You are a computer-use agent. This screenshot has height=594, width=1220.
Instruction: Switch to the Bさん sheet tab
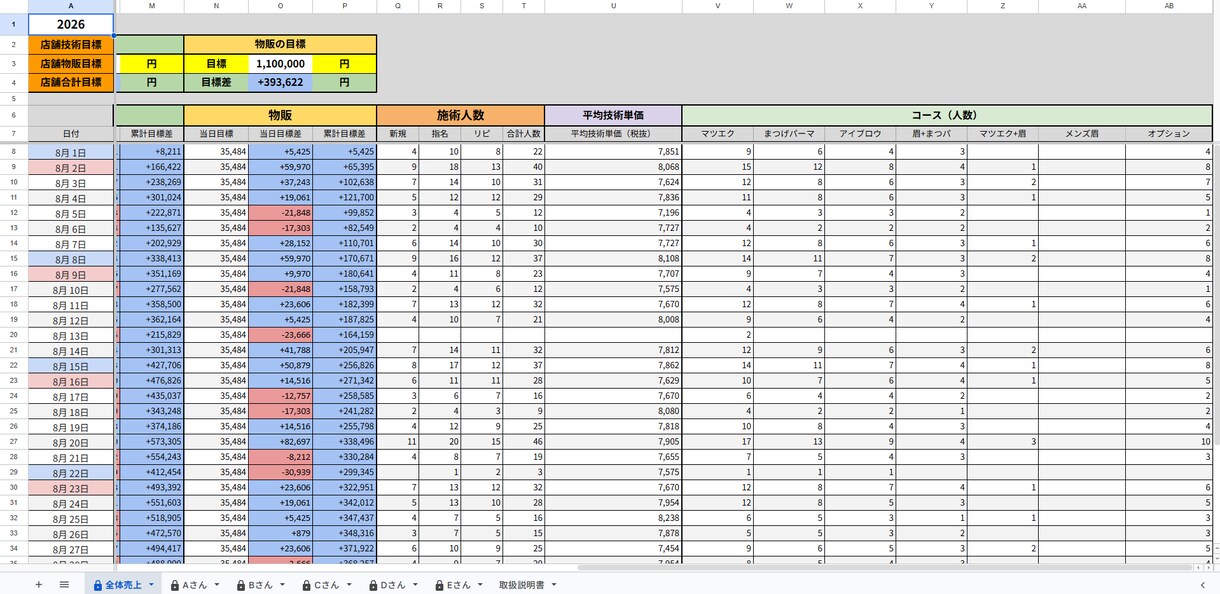pyautogui.click(x=260, y=585)
